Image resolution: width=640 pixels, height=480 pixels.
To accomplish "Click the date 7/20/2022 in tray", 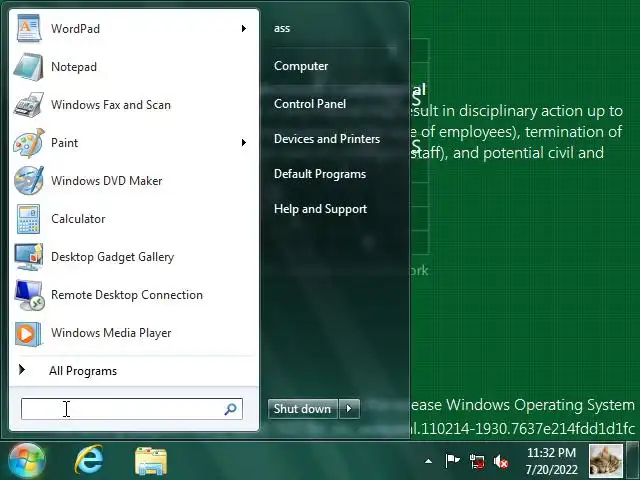I will (x=551, y=469).
